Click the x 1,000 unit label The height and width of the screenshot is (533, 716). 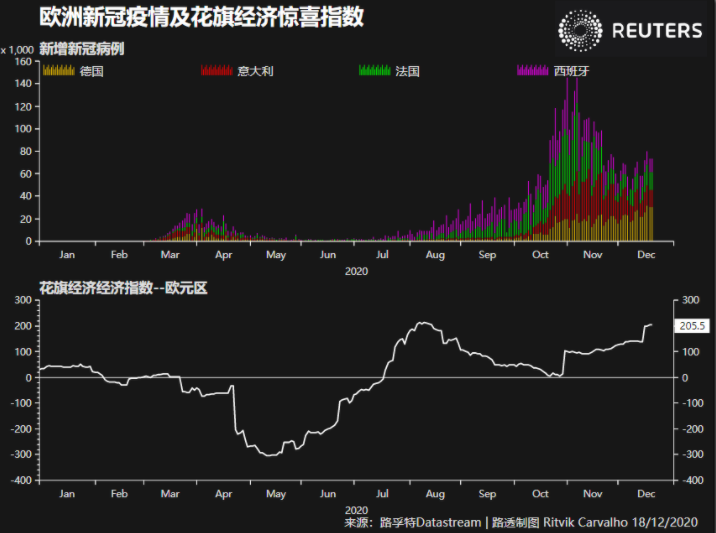(17, 50)
